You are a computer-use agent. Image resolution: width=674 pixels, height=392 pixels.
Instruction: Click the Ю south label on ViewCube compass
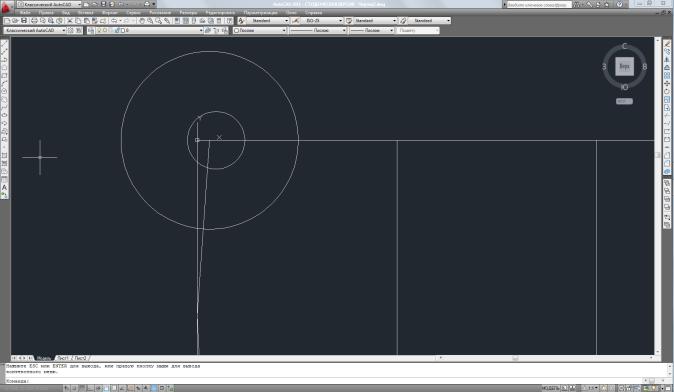(625, 87)
